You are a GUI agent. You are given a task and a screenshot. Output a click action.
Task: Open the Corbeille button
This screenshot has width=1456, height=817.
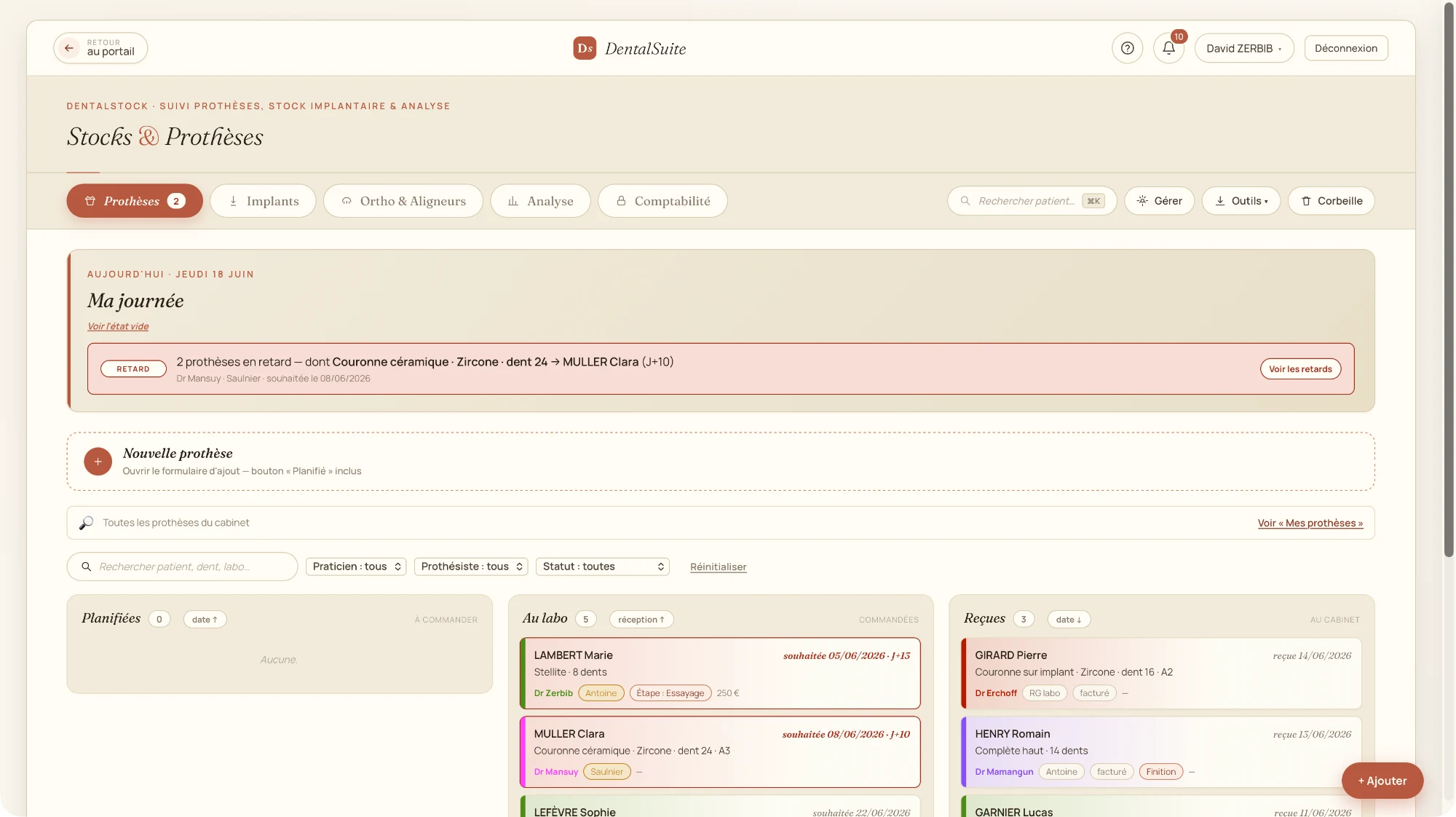(1331, 201)
